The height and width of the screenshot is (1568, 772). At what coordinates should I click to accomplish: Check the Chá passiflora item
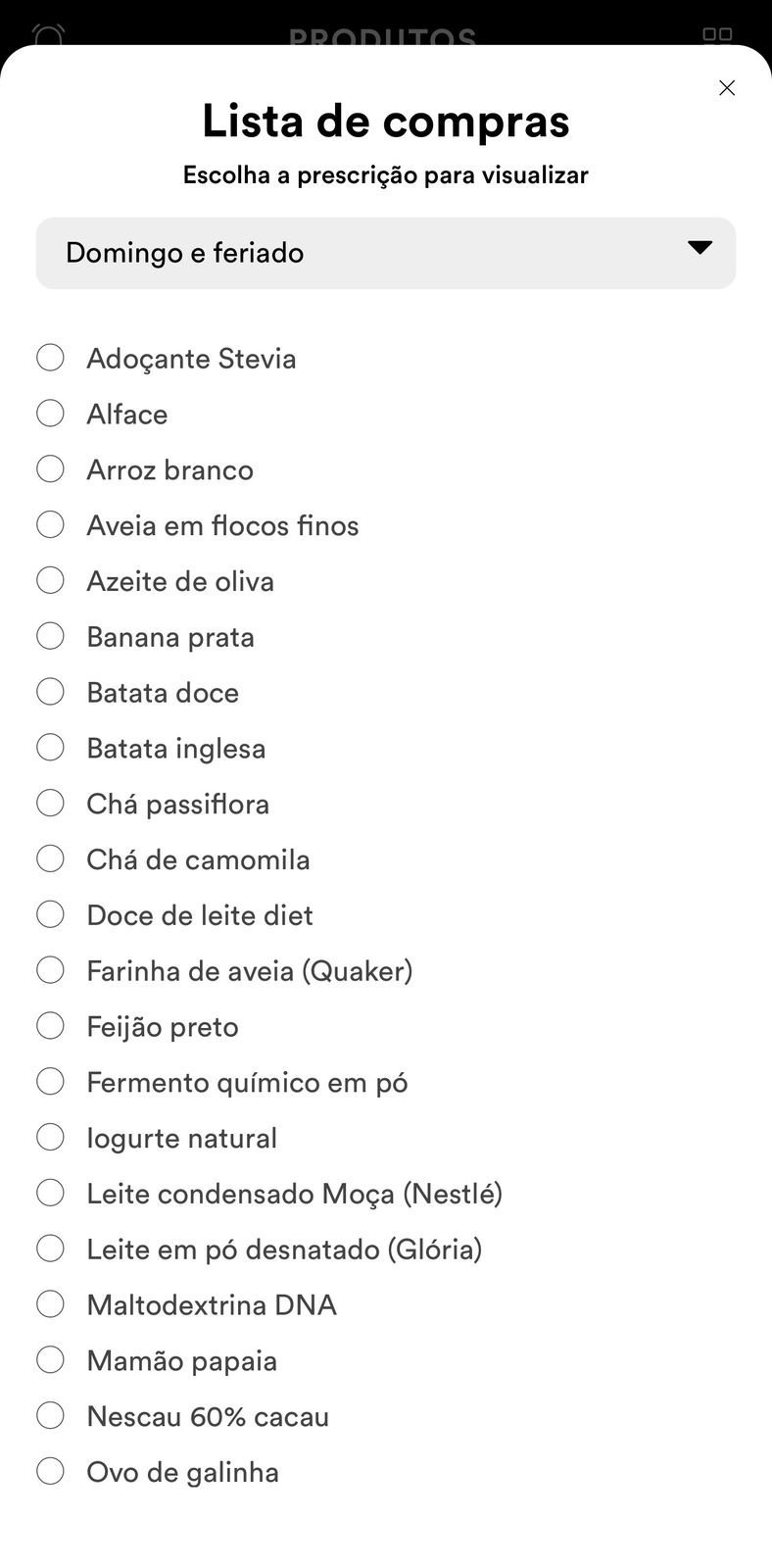[x=50, y=804]
